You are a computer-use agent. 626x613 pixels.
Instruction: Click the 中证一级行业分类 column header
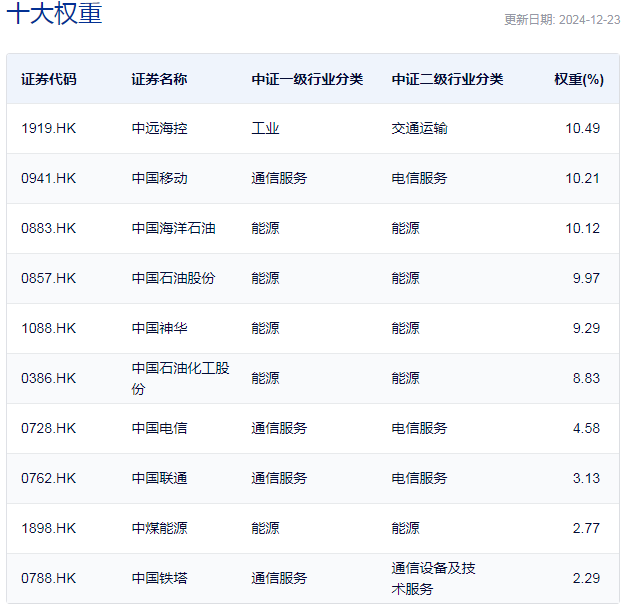[x=307, y=79]
